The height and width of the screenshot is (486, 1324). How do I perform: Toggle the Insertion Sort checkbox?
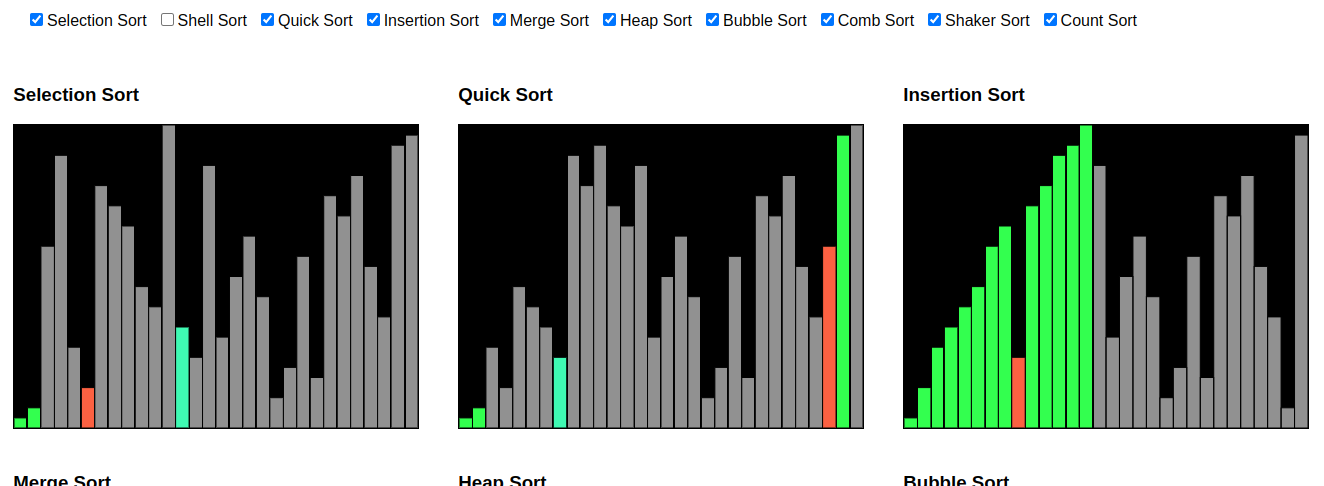coord(374,19)
